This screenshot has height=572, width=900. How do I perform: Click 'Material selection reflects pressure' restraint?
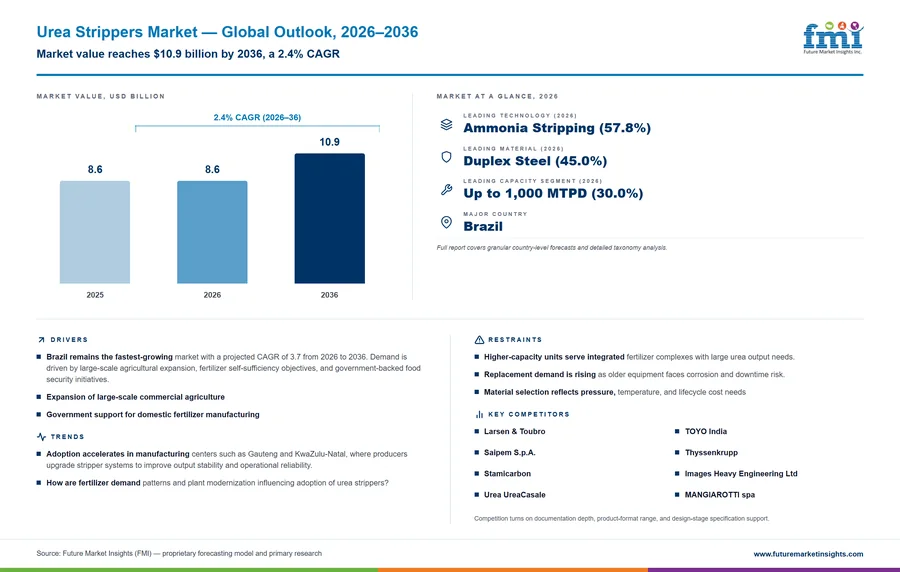[x=615, y=392]
